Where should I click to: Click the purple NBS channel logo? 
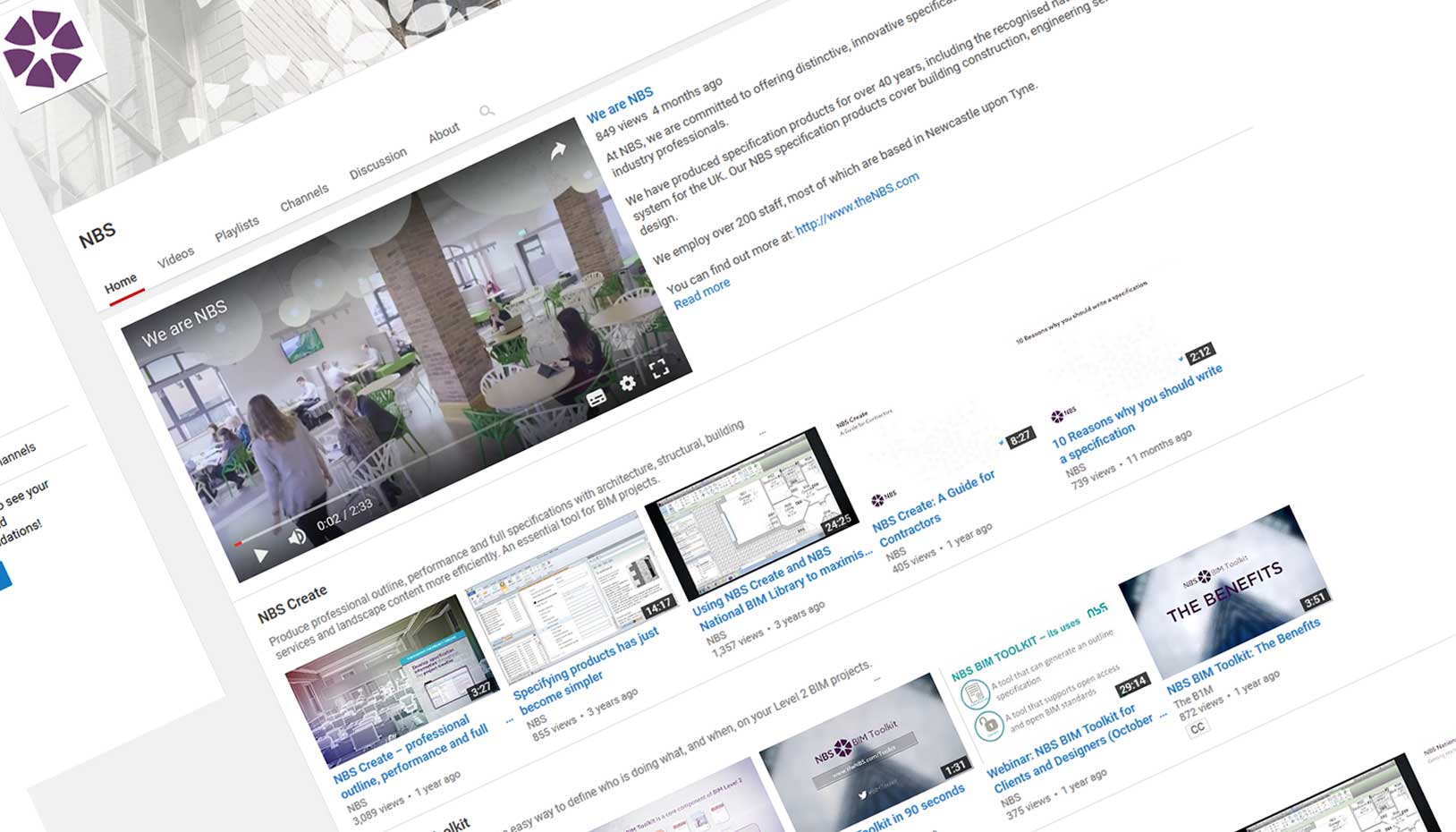click(x=42, y=47)
